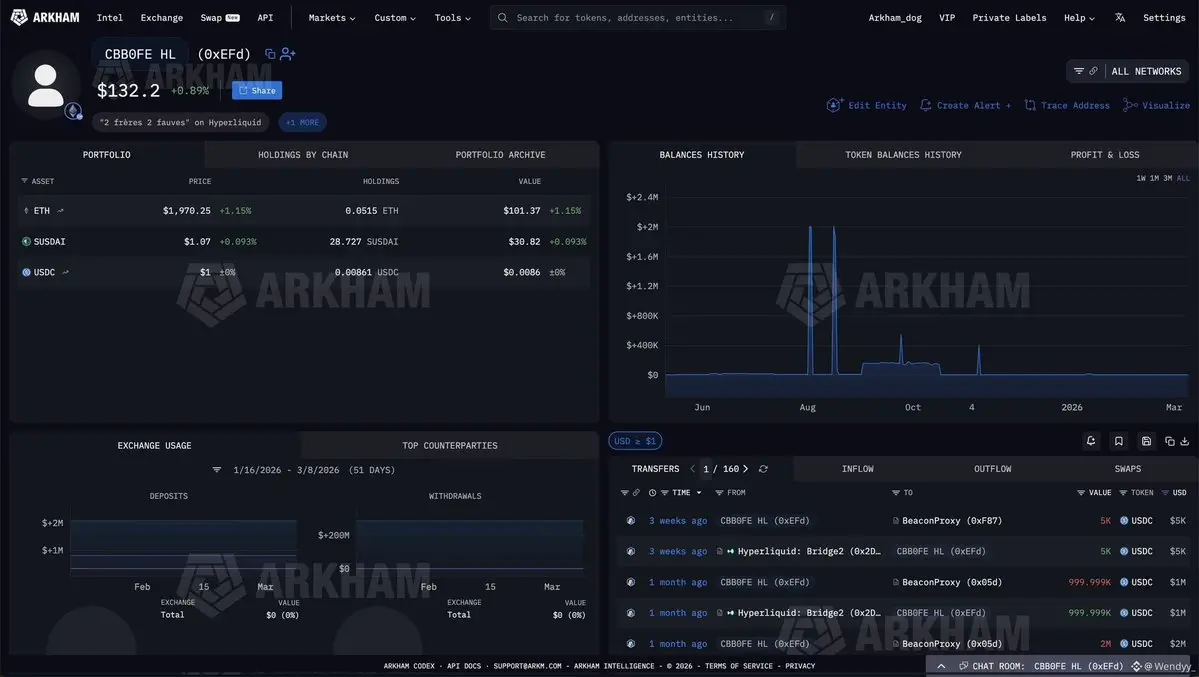Filter transfers by TOKEN column
The image size is (1199, 677).
pyautogui.click(x=1123, y=493)
